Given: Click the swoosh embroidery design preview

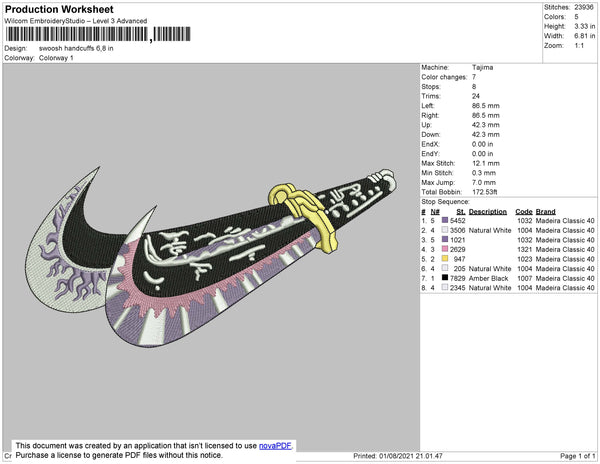Looking at the screenshot, I should coord(212,256).
